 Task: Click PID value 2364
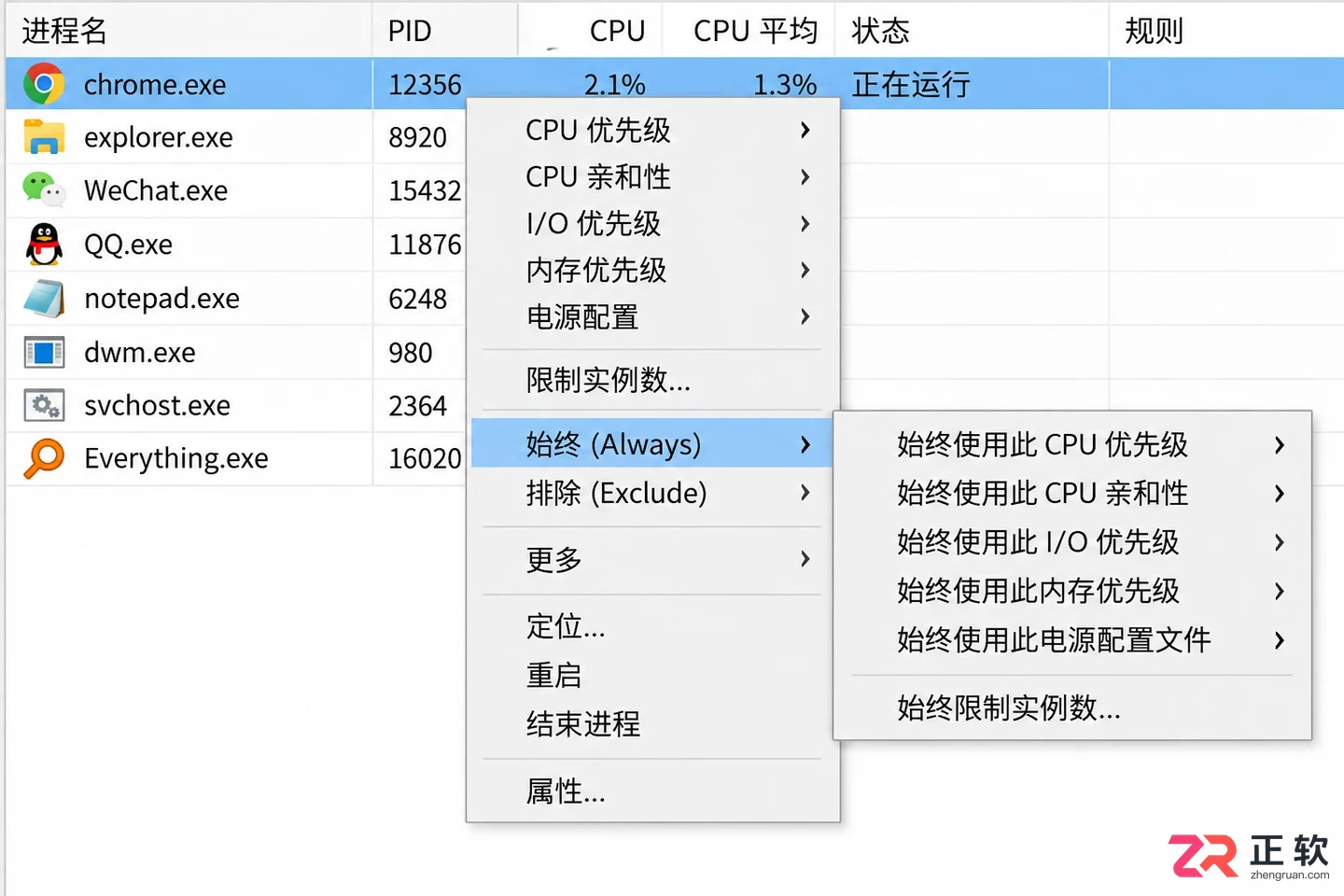coord(418,407)
